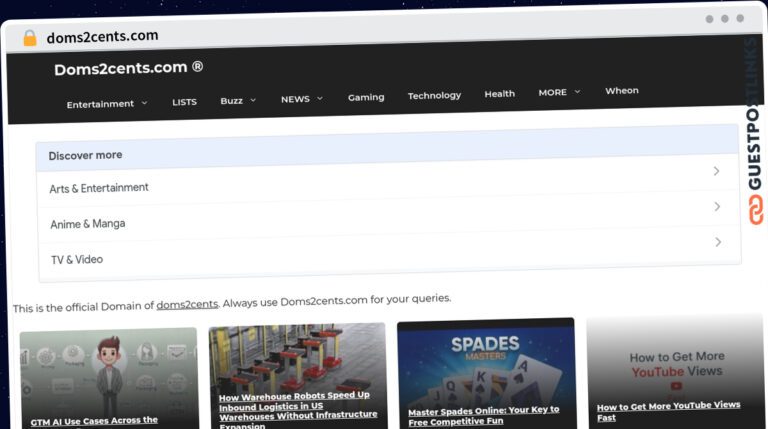Expand the Entertainment dropdown arrow

coord(144,103)
